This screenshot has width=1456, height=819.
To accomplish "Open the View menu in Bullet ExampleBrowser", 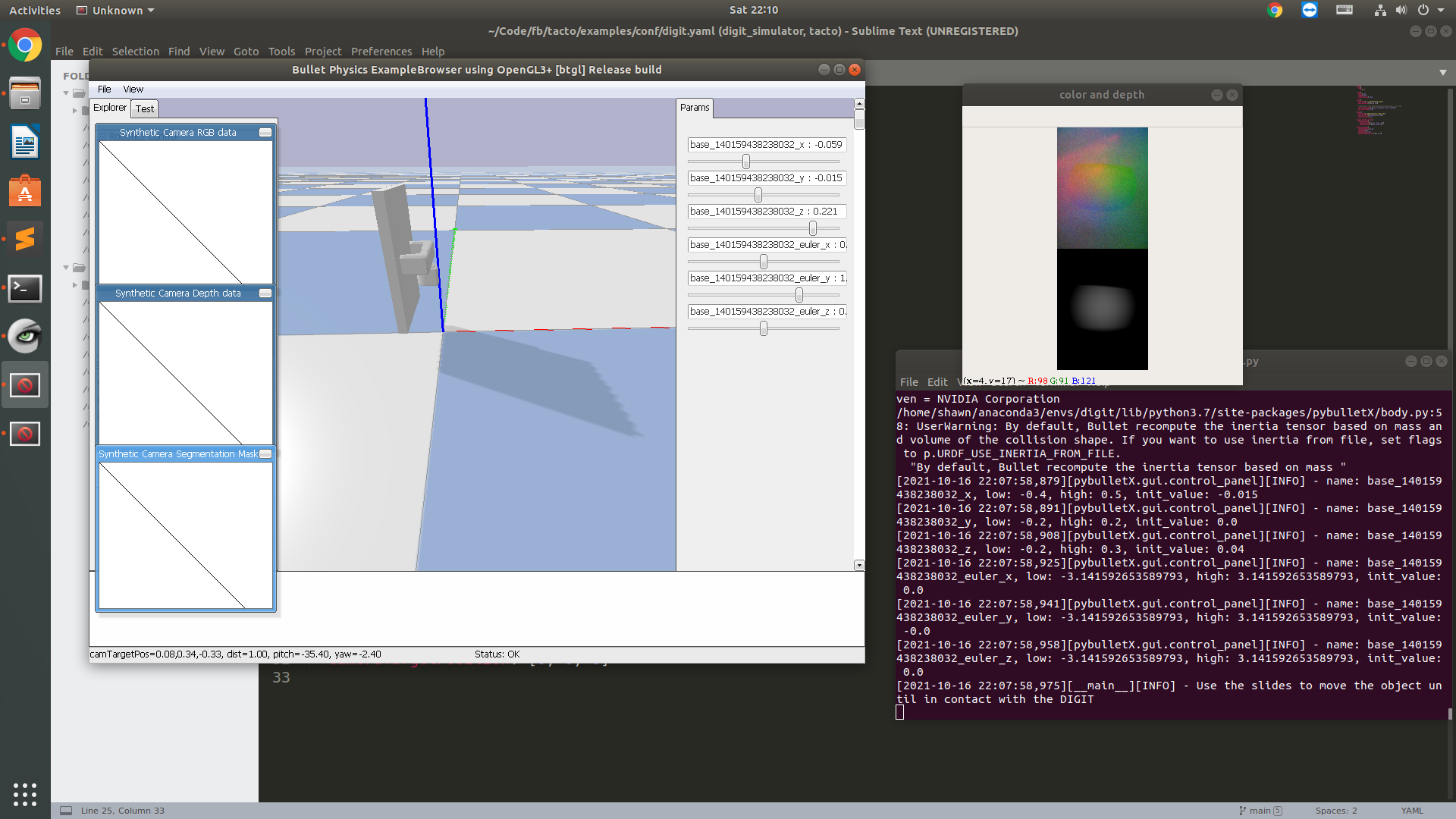I will (133, 89).
